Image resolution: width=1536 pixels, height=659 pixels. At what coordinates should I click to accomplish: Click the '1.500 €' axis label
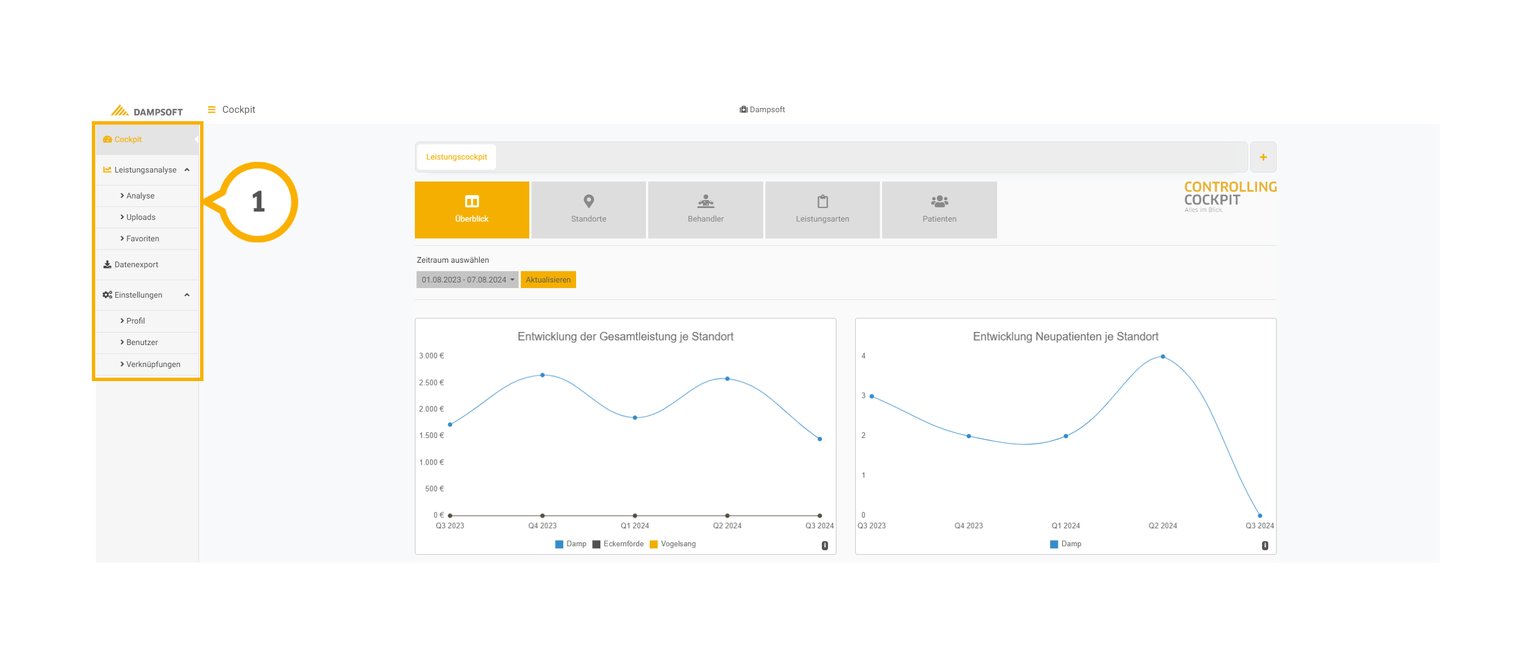pos(432,436)
